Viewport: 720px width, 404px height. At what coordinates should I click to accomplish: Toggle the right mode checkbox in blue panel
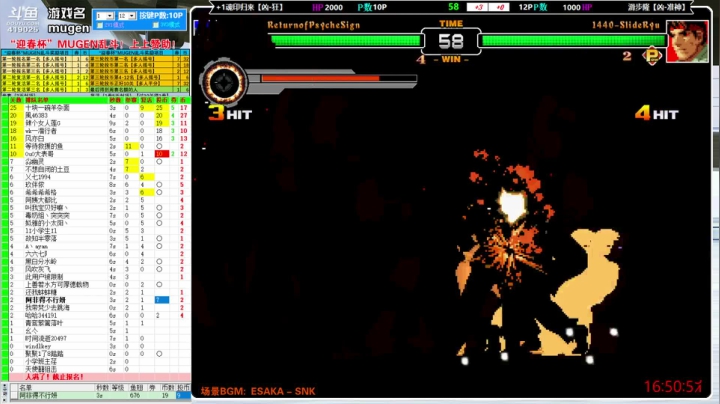tap(156, 25)
